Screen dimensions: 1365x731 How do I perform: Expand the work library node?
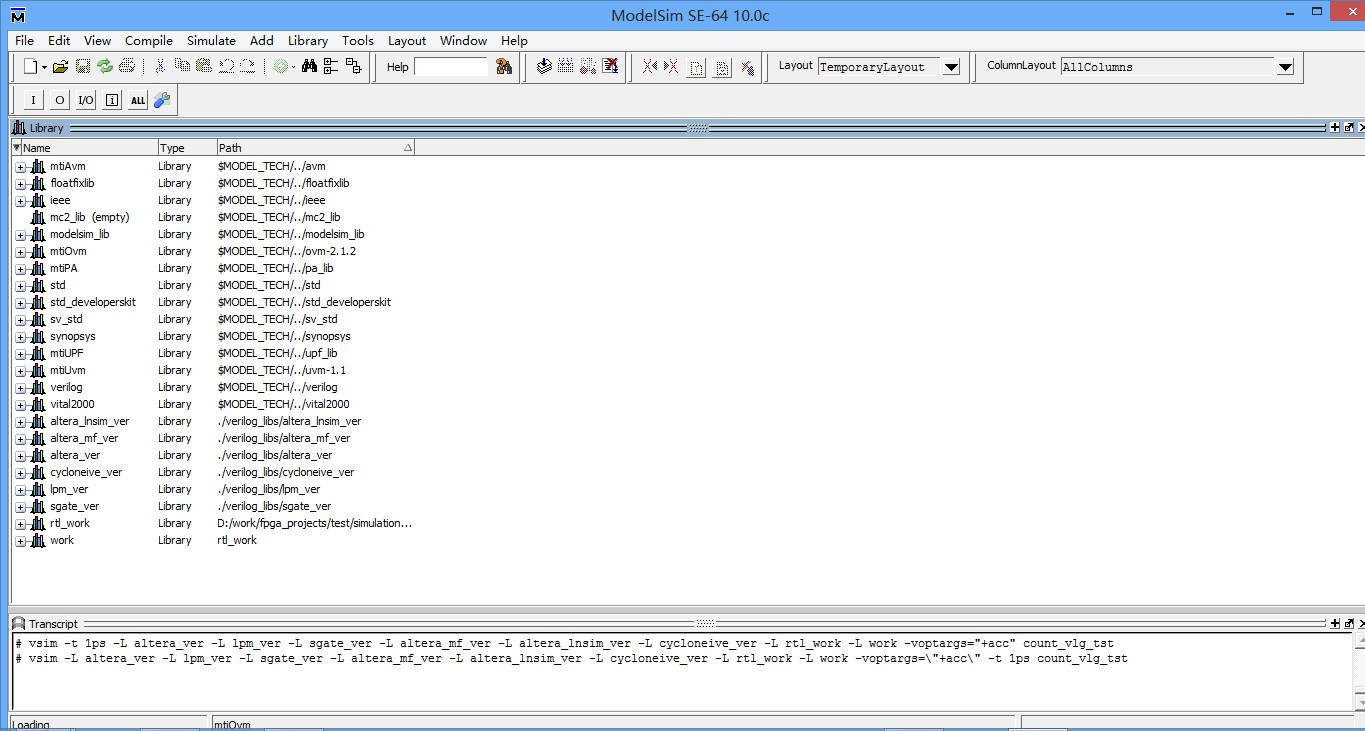20,541
